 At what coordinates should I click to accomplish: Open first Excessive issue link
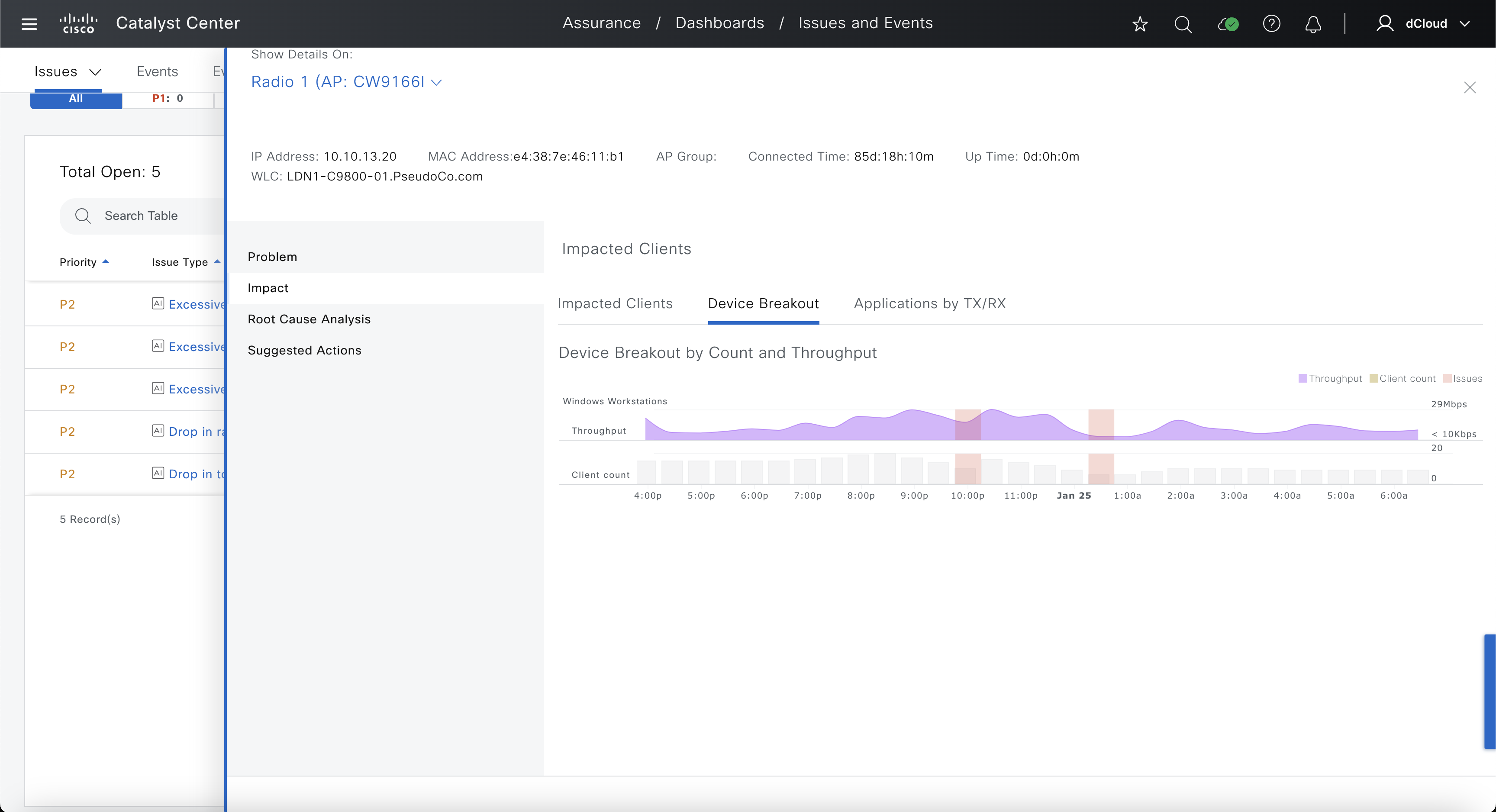click(196, 304)
